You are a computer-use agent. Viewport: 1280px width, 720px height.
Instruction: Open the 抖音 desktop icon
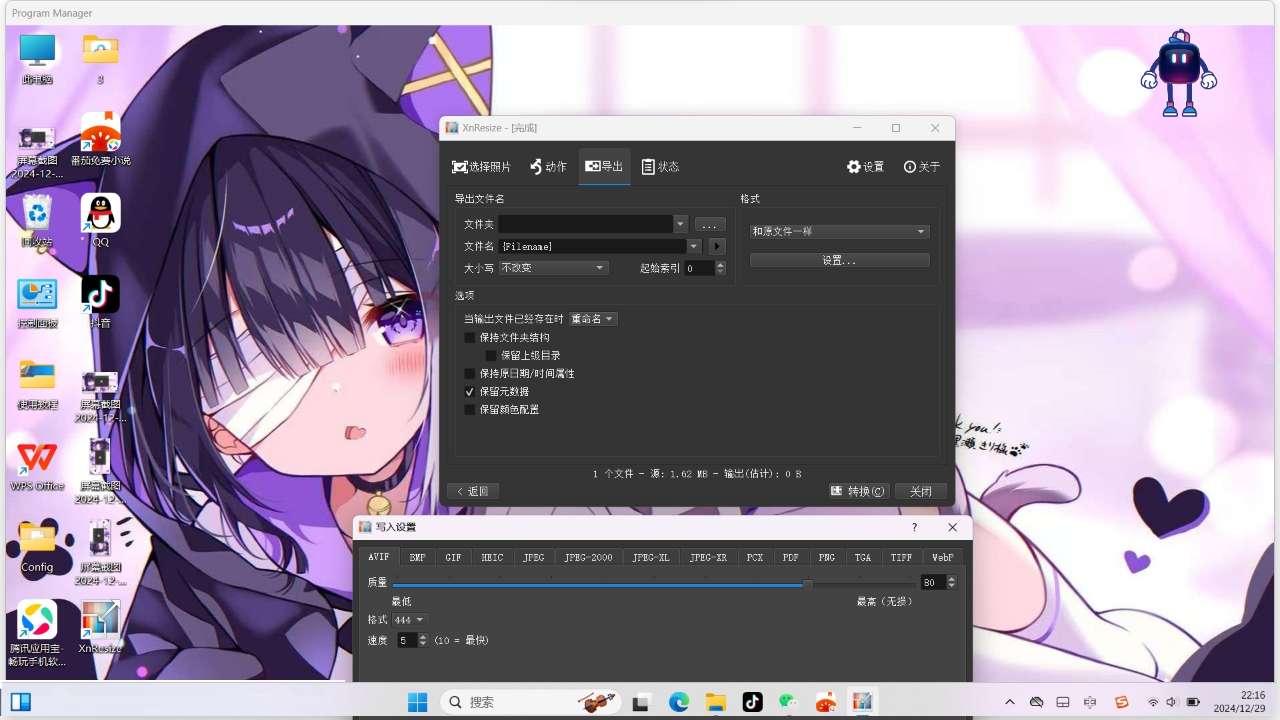coord(100,303)
